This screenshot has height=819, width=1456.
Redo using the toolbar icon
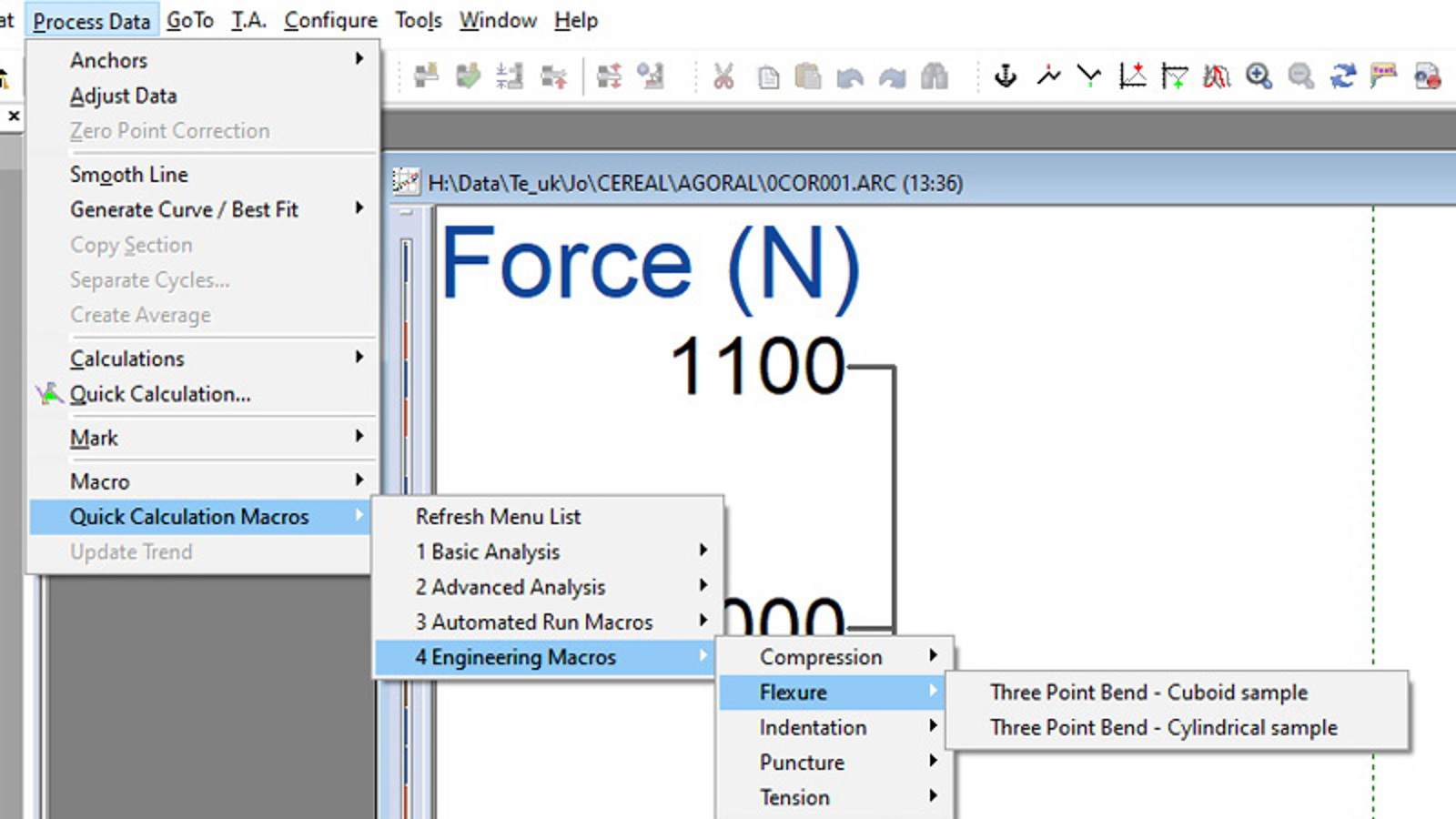pos(891,76)
